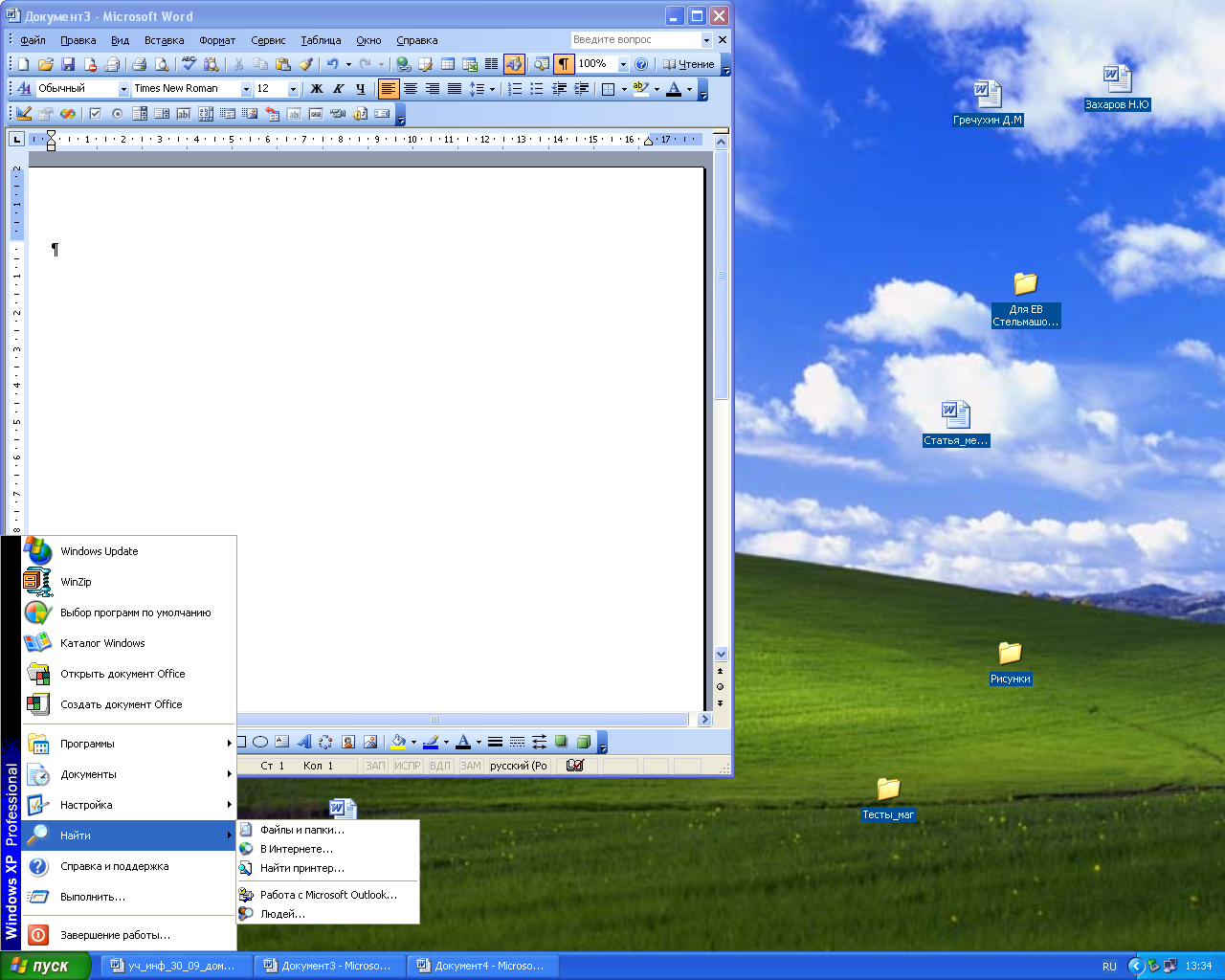
Task: Toggle underline formatting (Ч)
Action: tap(361, 88)
